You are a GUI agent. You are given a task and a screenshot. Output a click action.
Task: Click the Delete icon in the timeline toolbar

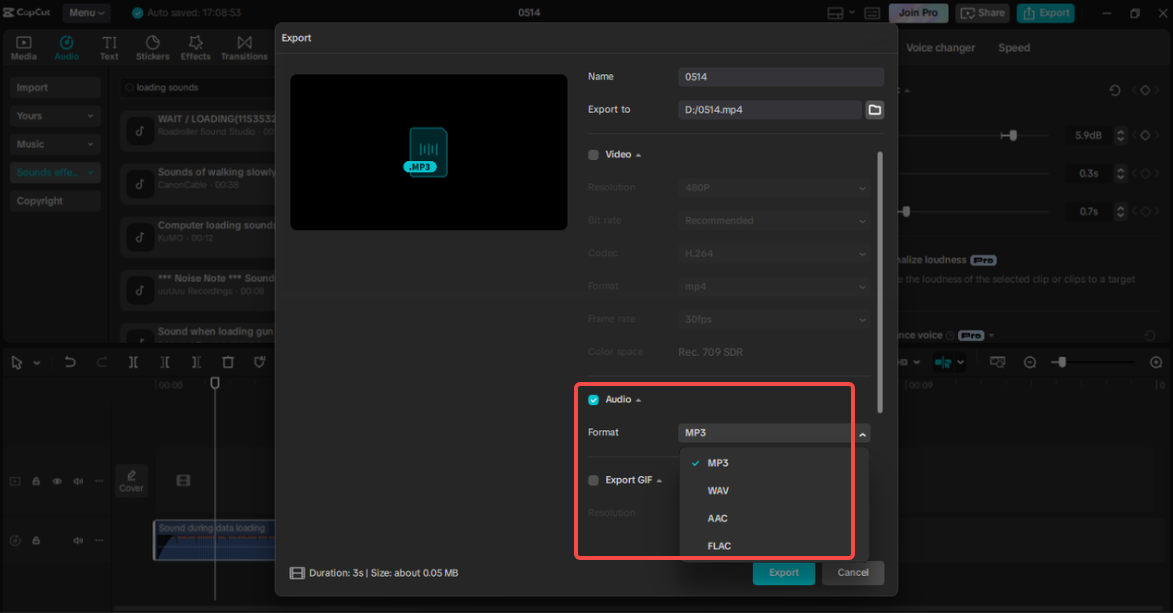click(227, 361)
